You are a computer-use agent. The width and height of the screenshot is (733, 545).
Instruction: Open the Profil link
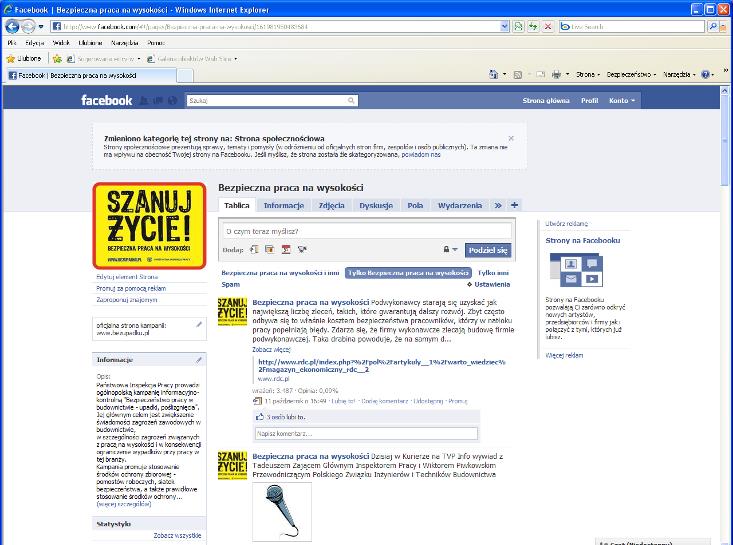(589, 100)
